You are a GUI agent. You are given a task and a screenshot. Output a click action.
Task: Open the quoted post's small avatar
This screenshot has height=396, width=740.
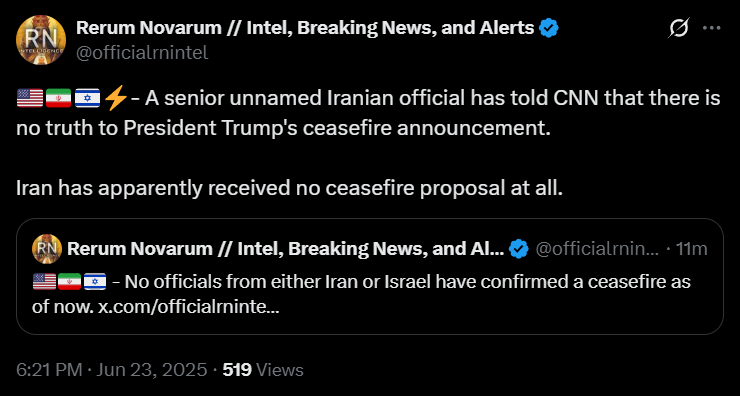(x=47, y=249)
